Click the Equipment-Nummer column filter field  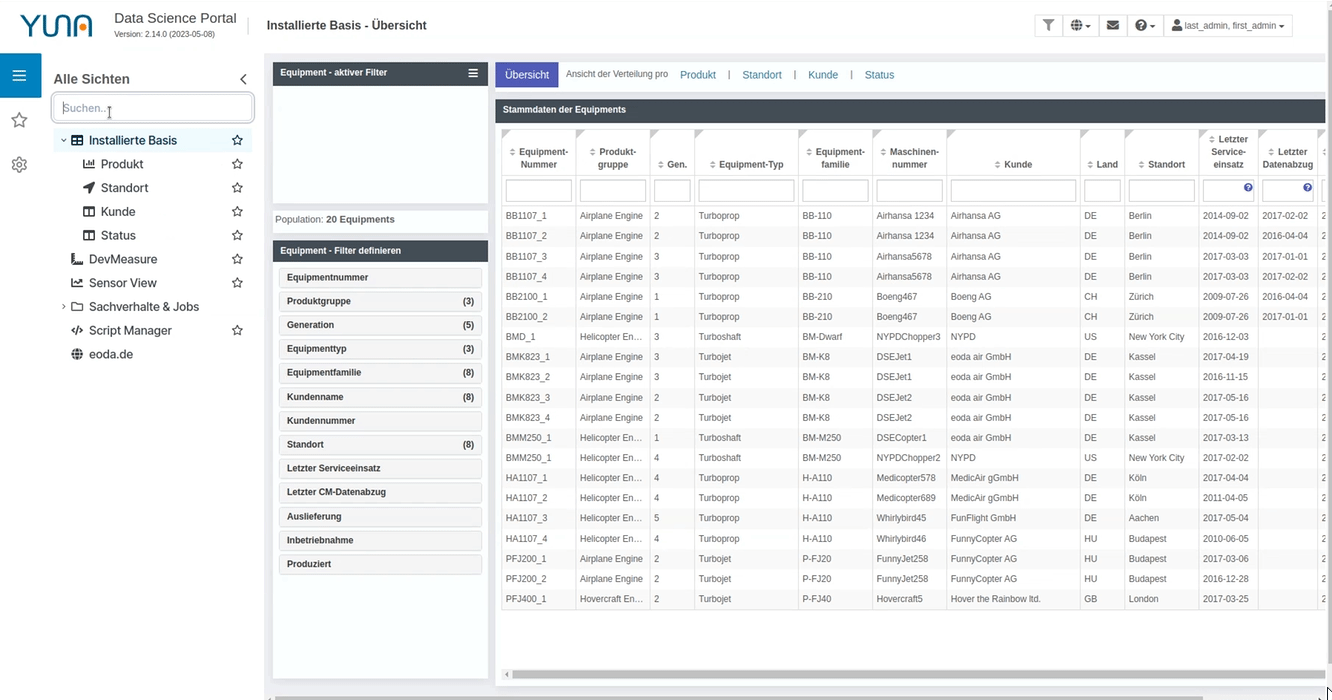pos(538,190)
